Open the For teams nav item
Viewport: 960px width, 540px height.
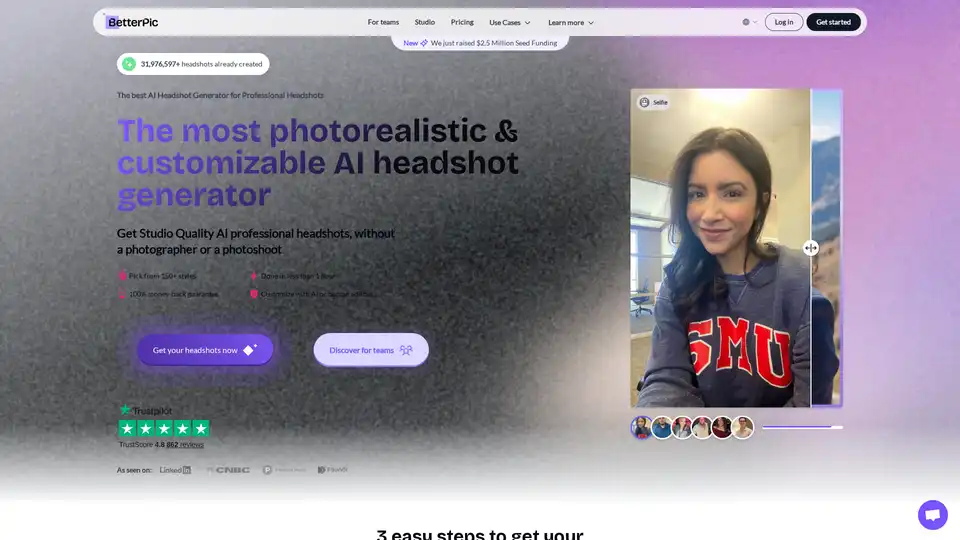[x=383, y=22]
